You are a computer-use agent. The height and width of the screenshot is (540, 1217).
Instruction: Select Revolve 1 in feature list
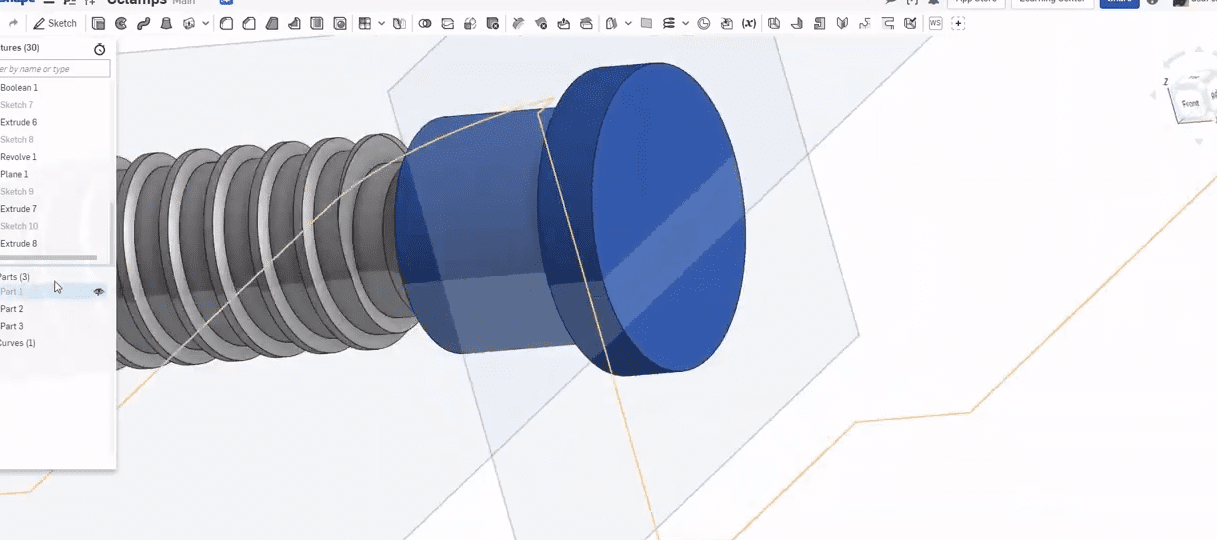point(19,157)
